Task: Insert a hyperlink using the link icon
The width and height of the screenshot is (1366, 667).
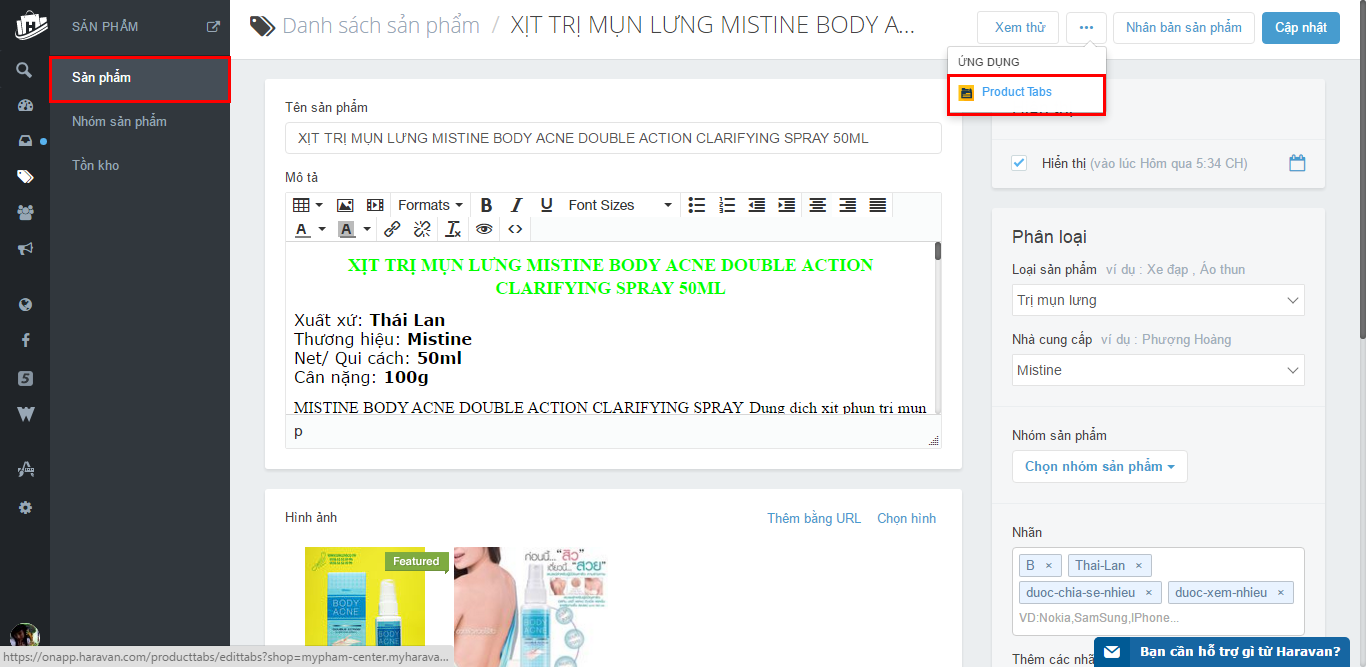Action: 392,229
